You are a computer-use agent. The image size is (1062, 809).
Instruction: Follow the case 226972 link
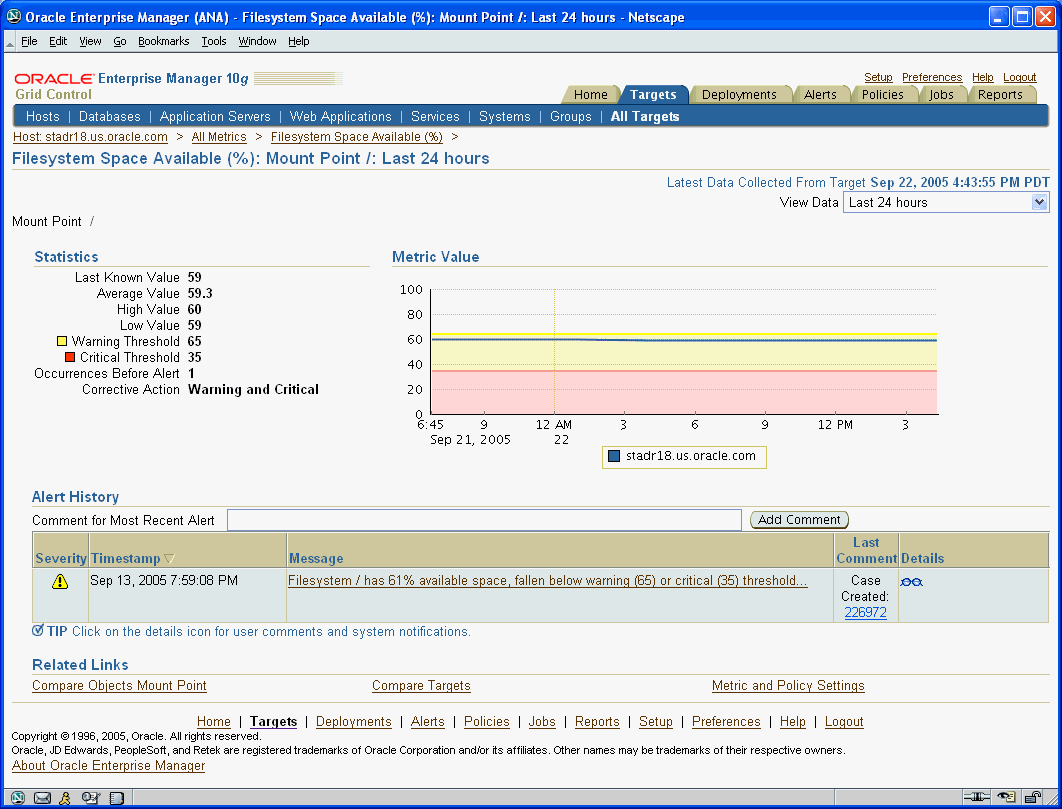(864, 612)
